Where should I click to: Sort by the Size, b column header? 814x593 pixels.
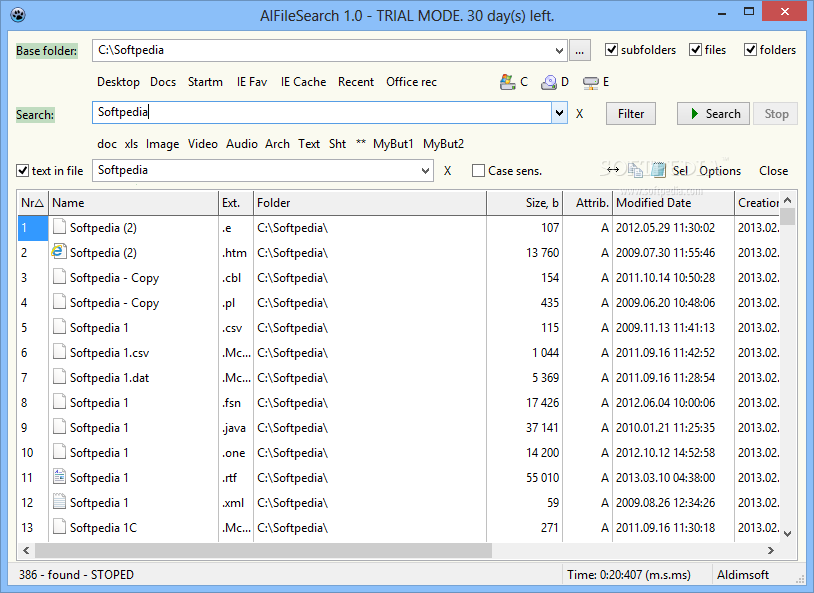pyautogui.click(x=524, y=203)
